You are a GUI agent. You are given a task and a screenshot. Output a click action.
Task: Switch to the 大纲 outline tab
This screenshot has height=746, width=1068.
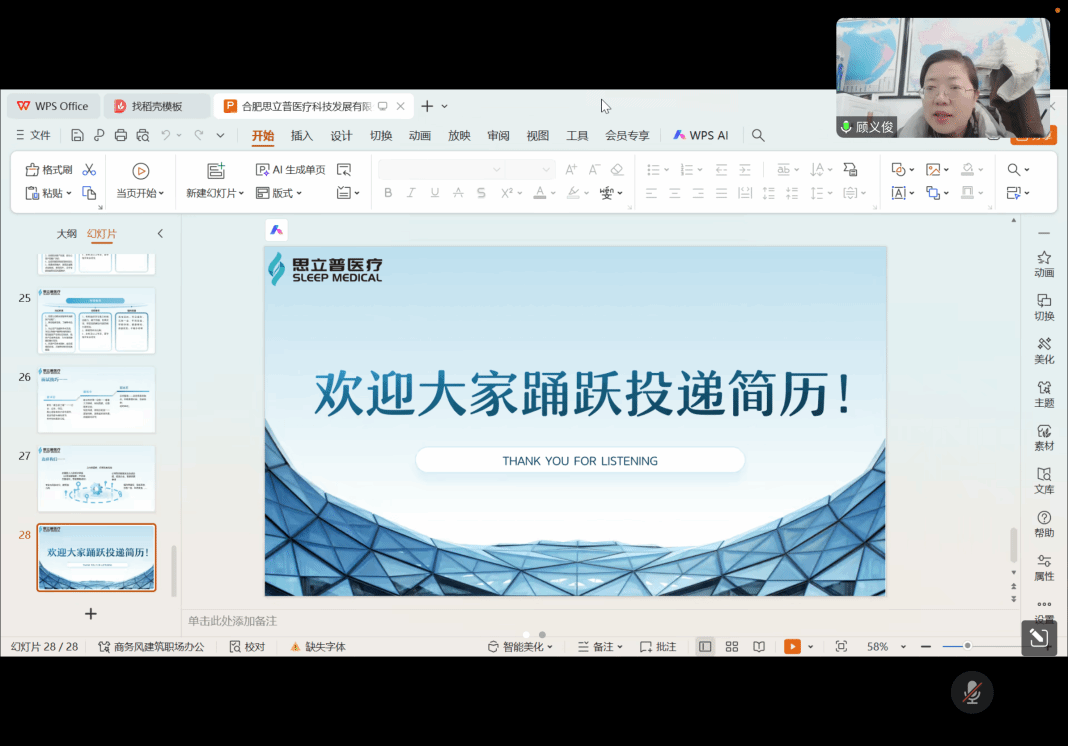click(66, 234)
